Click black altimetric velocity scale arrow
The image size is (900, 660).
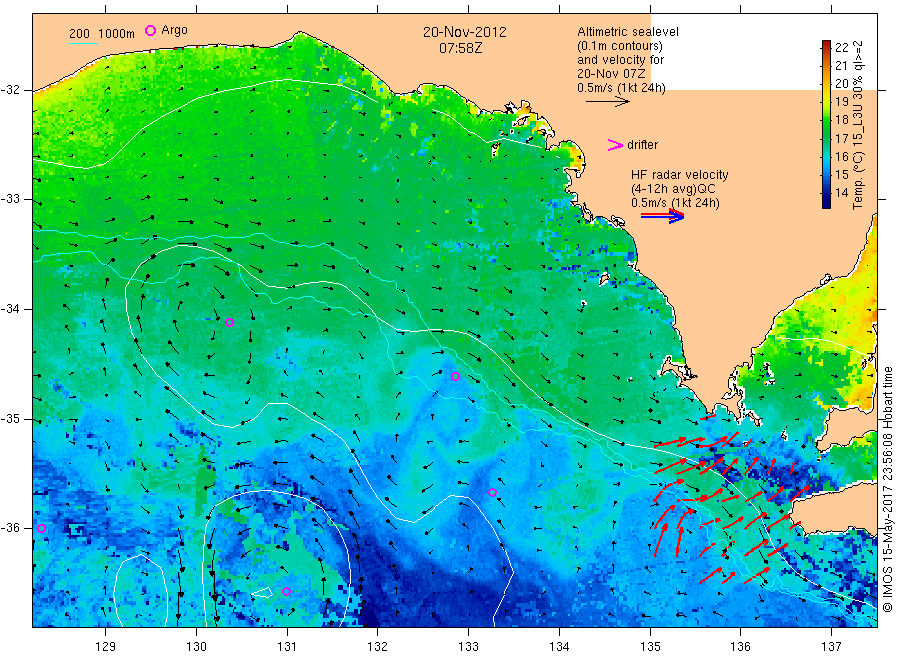tap(607, 102)
